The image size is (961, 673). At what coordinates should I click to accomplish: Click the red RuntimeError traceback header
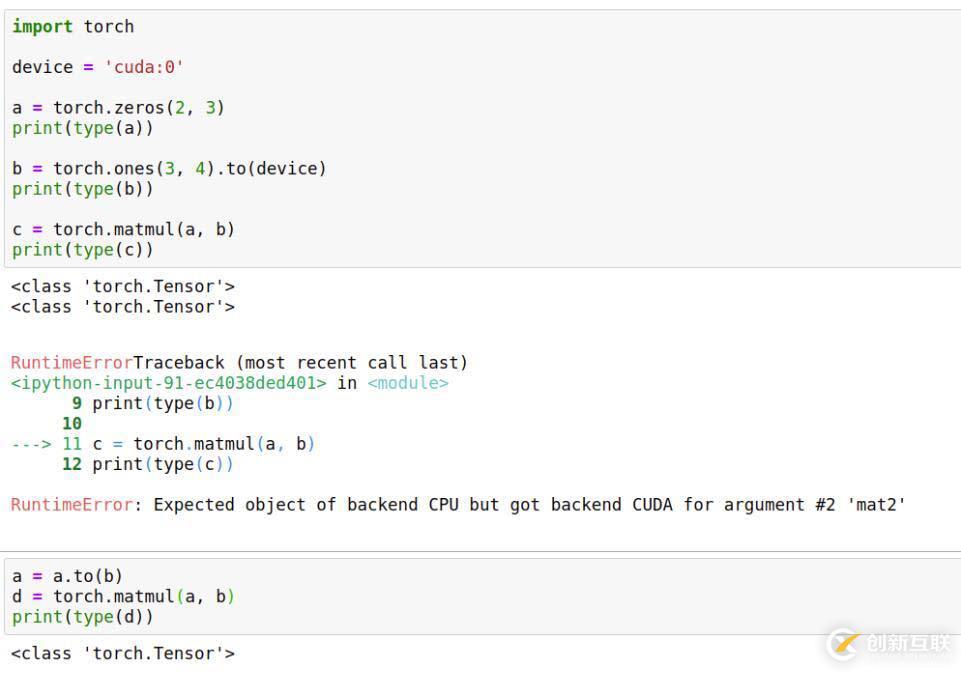[x=71, y=362]
